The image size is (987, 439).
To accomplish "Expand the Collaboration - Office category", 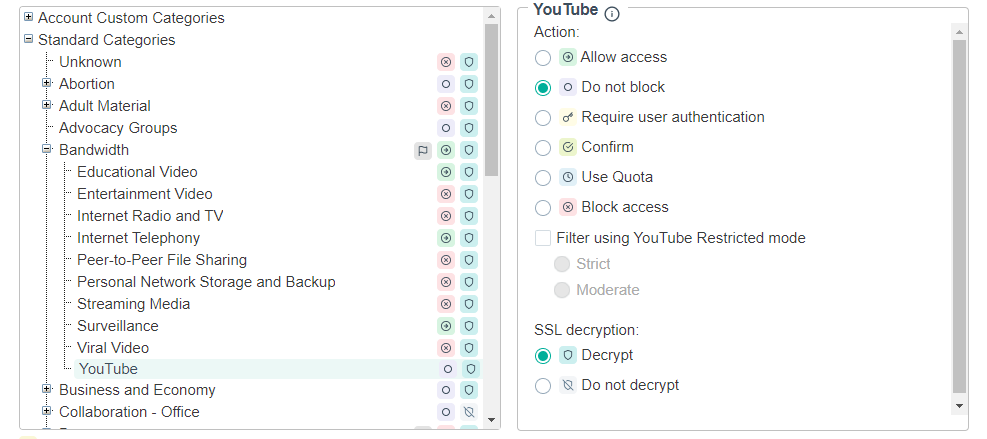I will (x=47, y=411).
